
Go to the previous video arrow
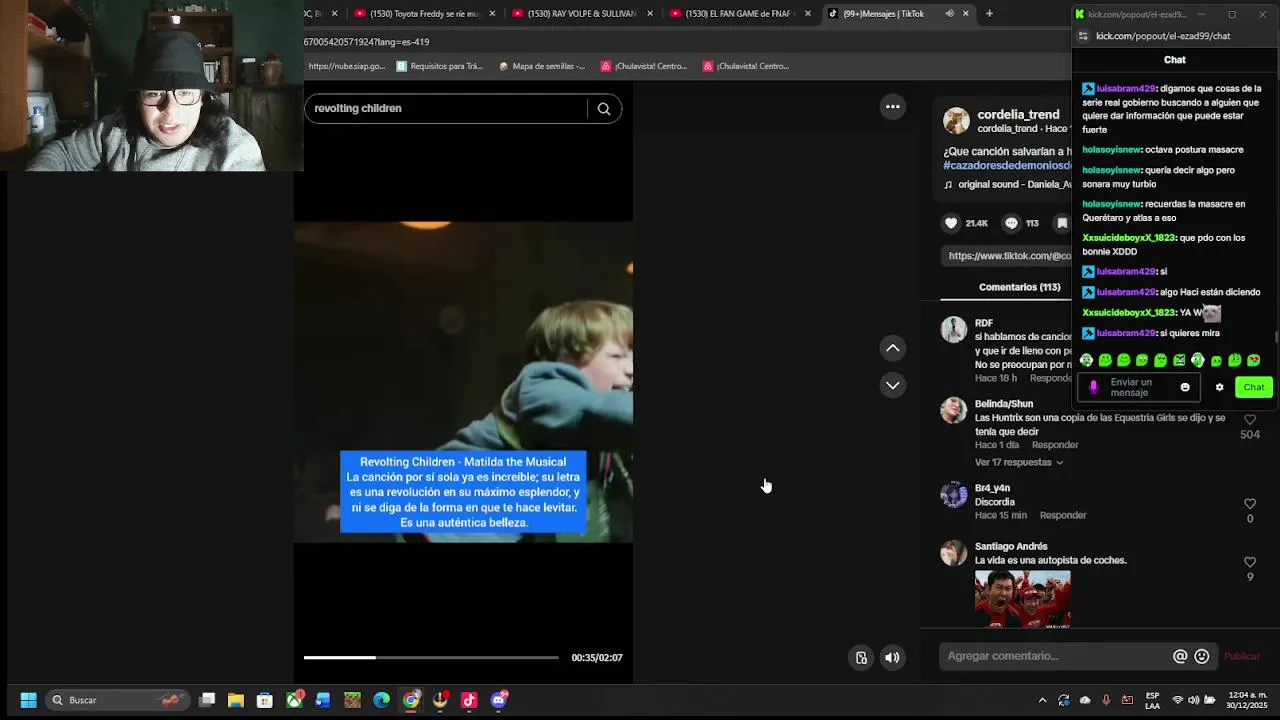[893, 348]
